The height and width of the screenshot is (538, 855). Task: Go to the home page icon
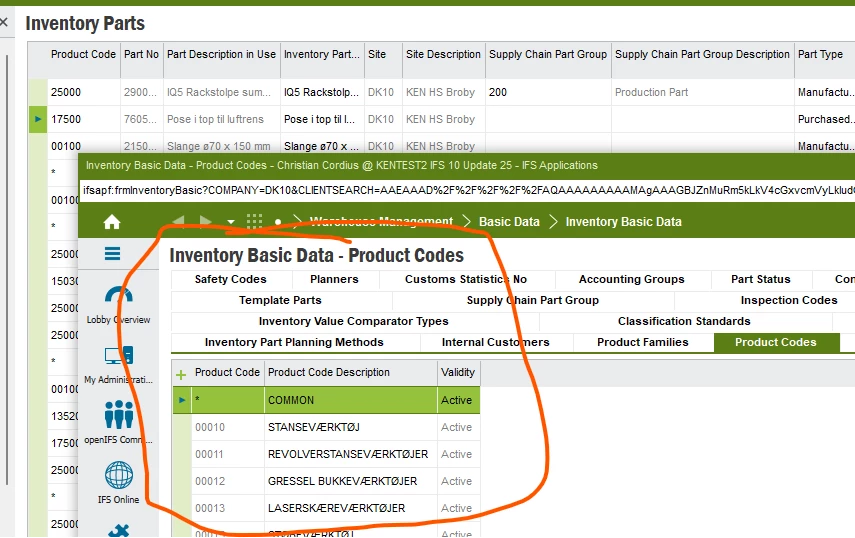click(112, 222)
